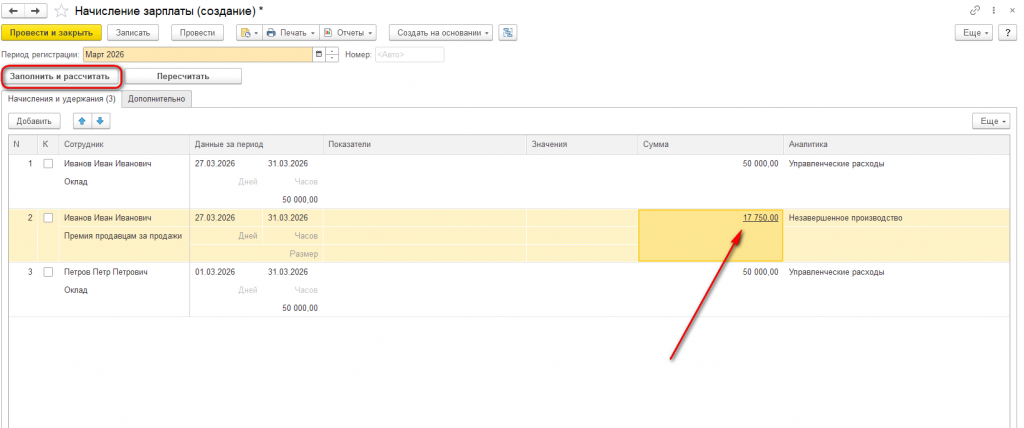Click row 1 sum 50 000,00 in Сумма
1024x428 pixels.
(760, 164)
